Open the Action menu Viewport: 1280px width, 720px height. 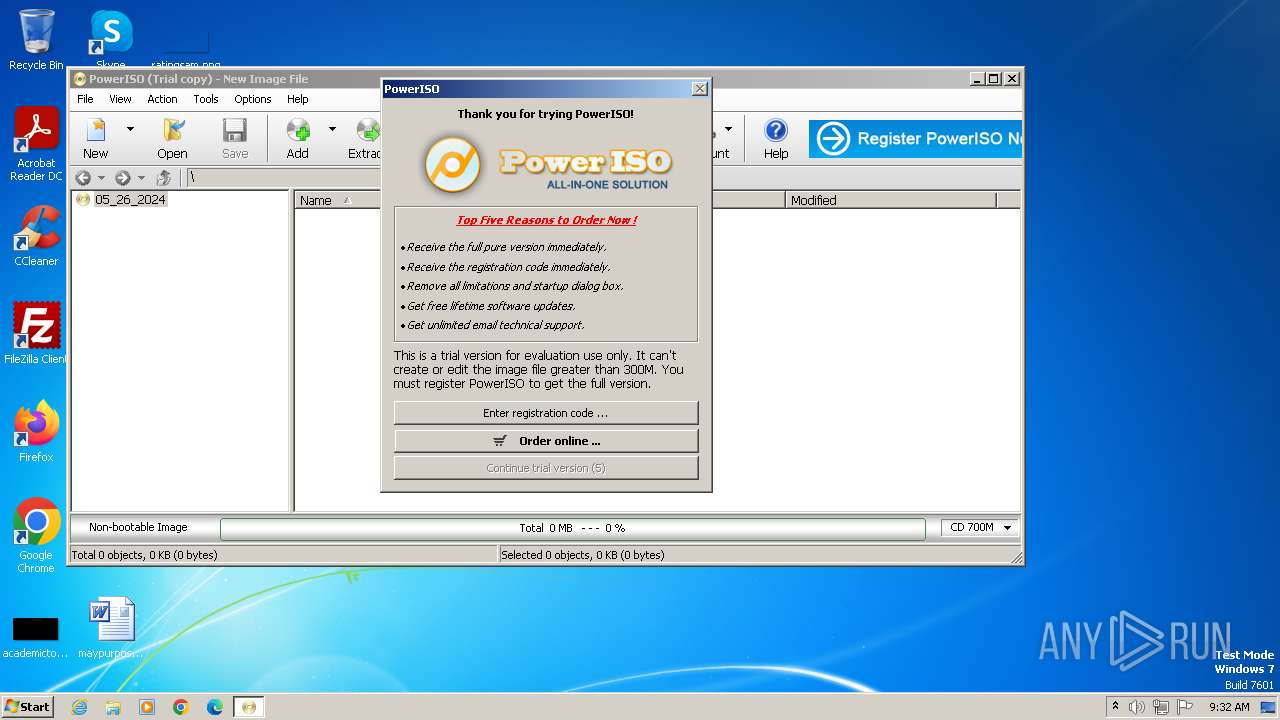(x=162, y=99)
